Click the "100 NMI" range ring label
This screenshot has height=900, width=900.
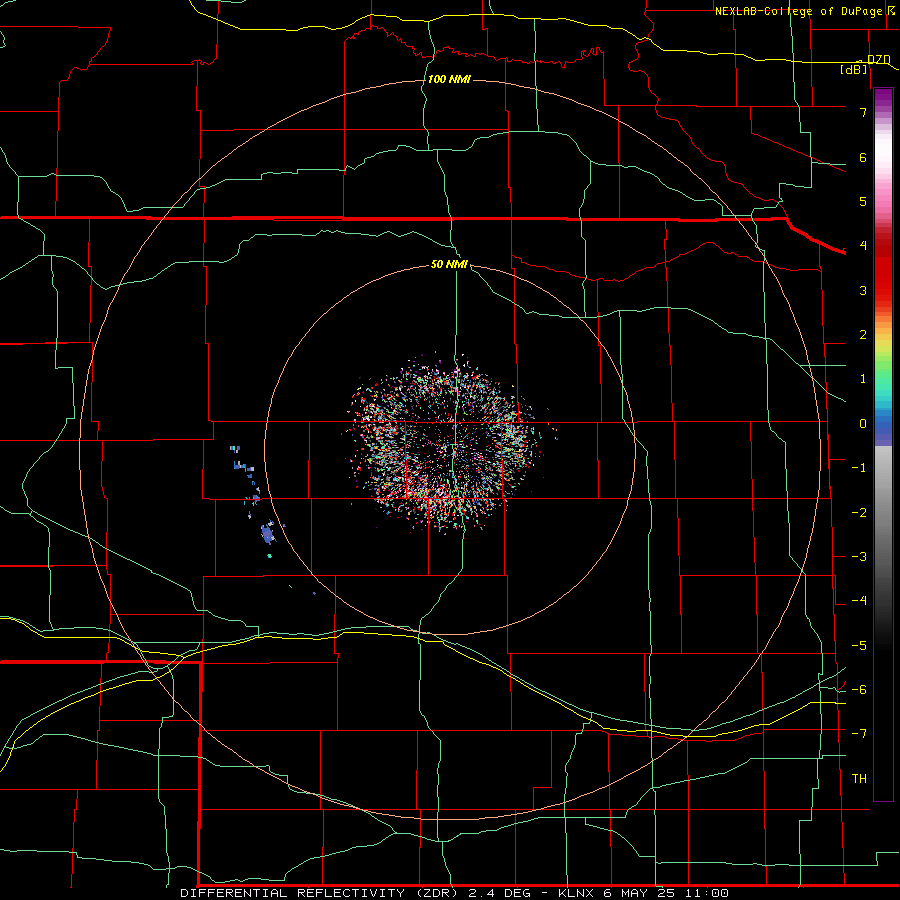pyautogui.click(x=449, y=79)
